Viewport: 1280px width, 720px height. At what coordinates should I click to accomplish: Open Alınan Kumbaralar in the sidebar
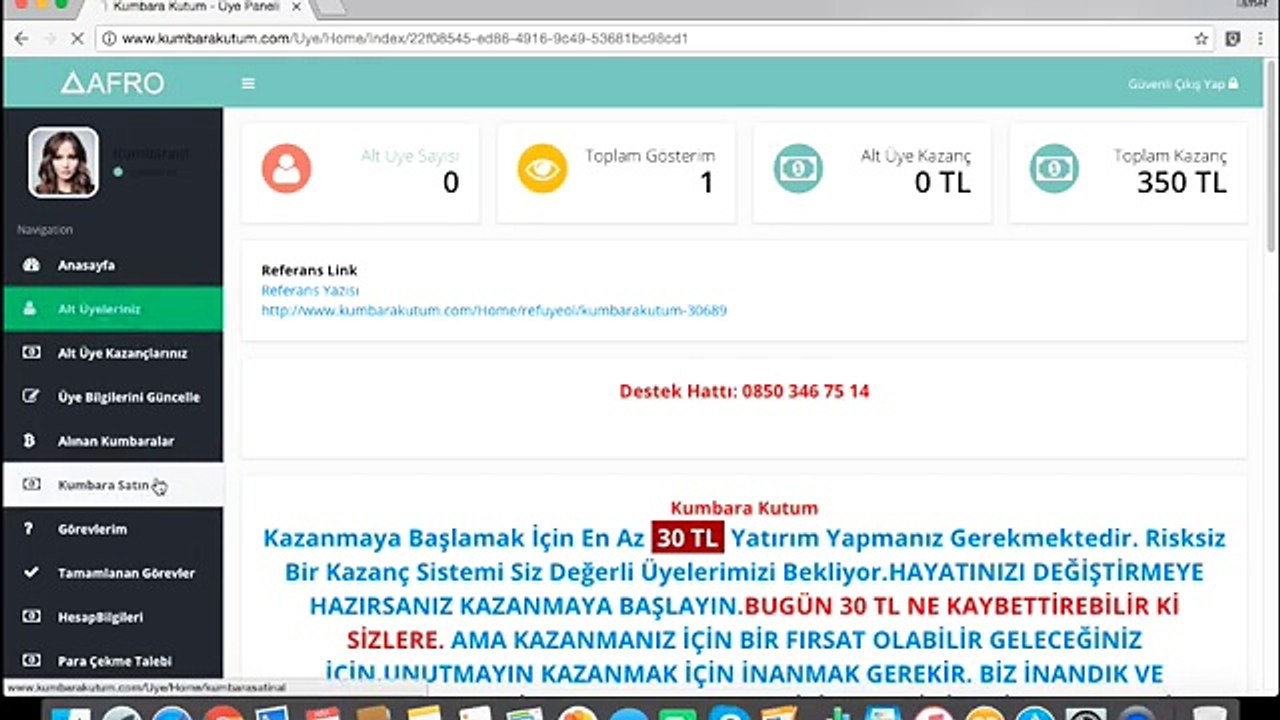pos(112,441)
